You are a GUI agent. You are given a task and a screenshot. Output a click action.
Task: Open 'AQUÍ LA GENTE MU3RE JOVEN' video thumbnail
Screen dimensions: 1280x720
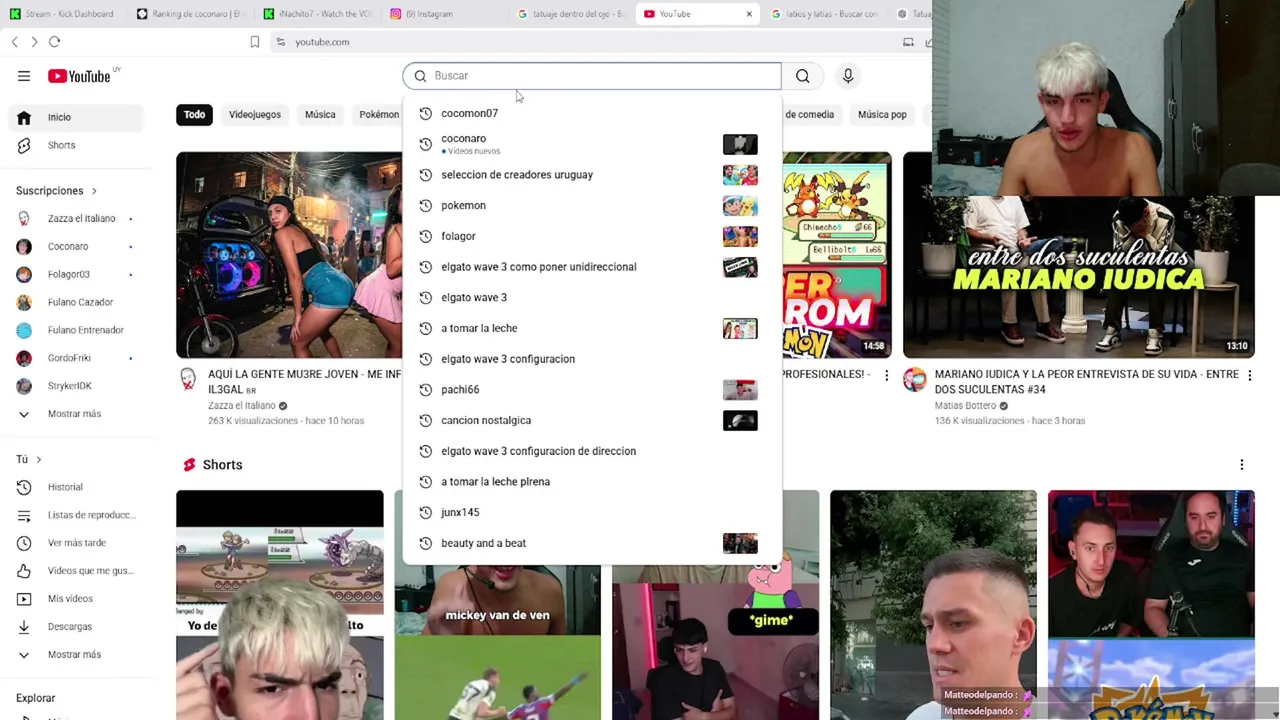(x=289, y=255)
